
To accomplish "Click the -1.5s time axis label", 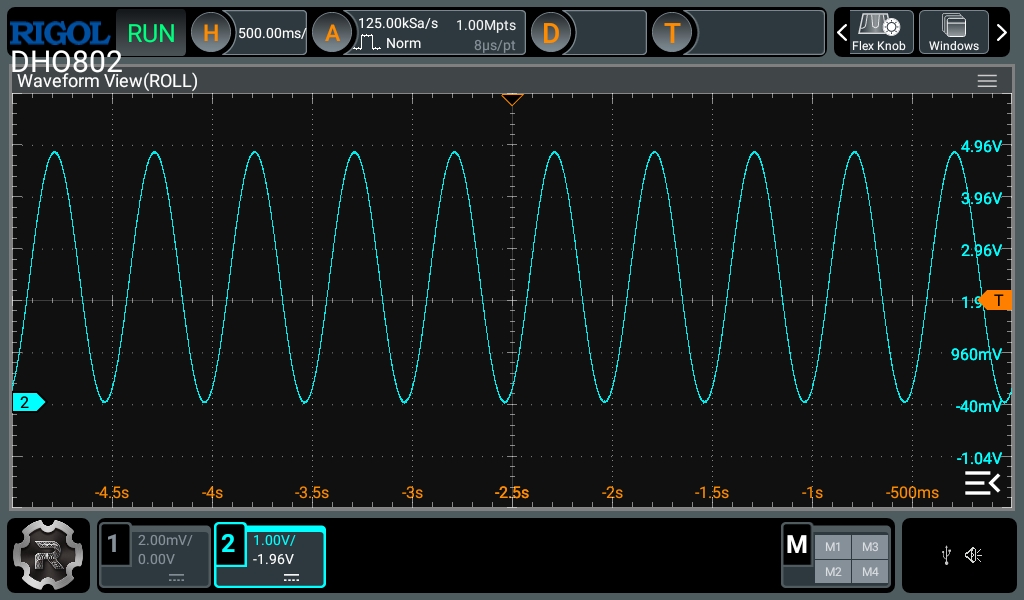I will coord(712,492).
